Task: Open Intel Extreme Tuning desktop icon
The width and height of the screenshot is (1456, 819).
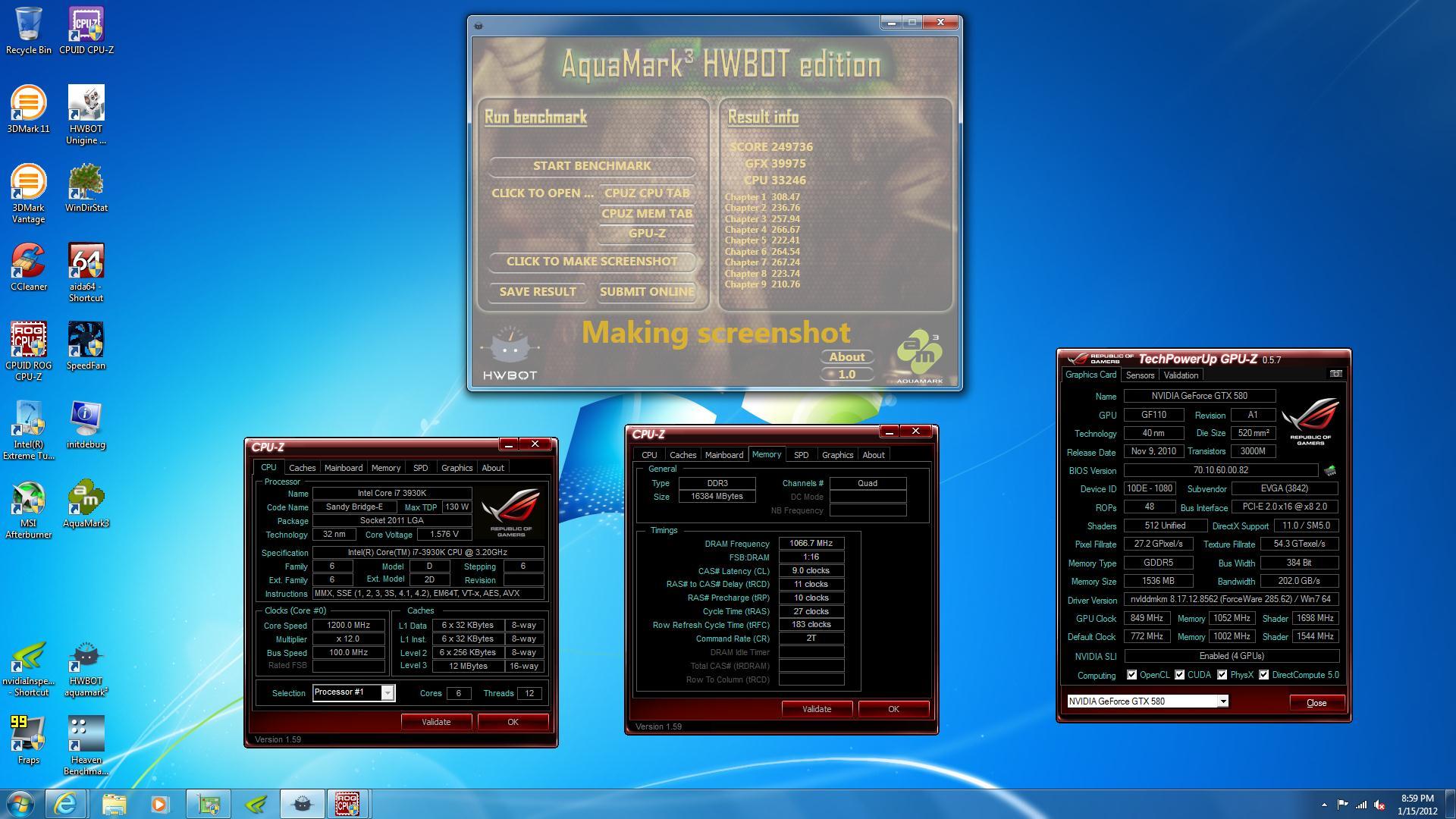Action: 29,430
